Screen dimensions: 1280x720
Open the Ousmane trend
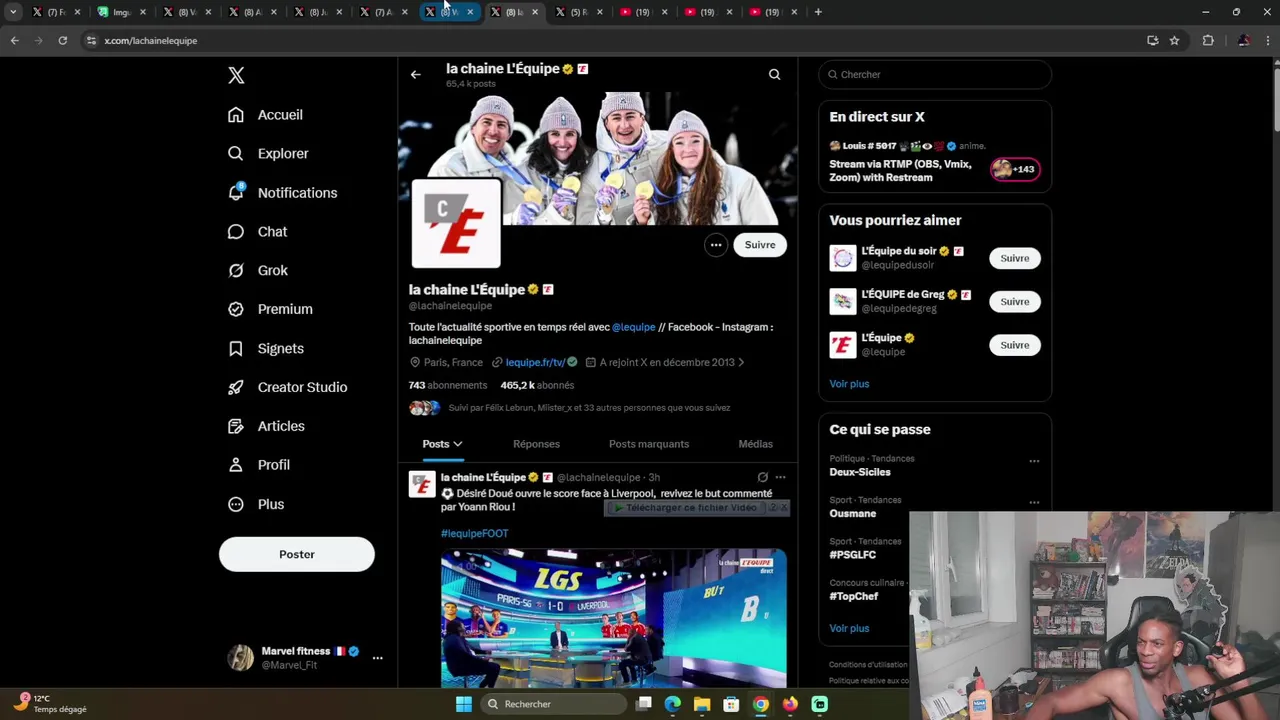pyautogui.click(x=853, y=514)
